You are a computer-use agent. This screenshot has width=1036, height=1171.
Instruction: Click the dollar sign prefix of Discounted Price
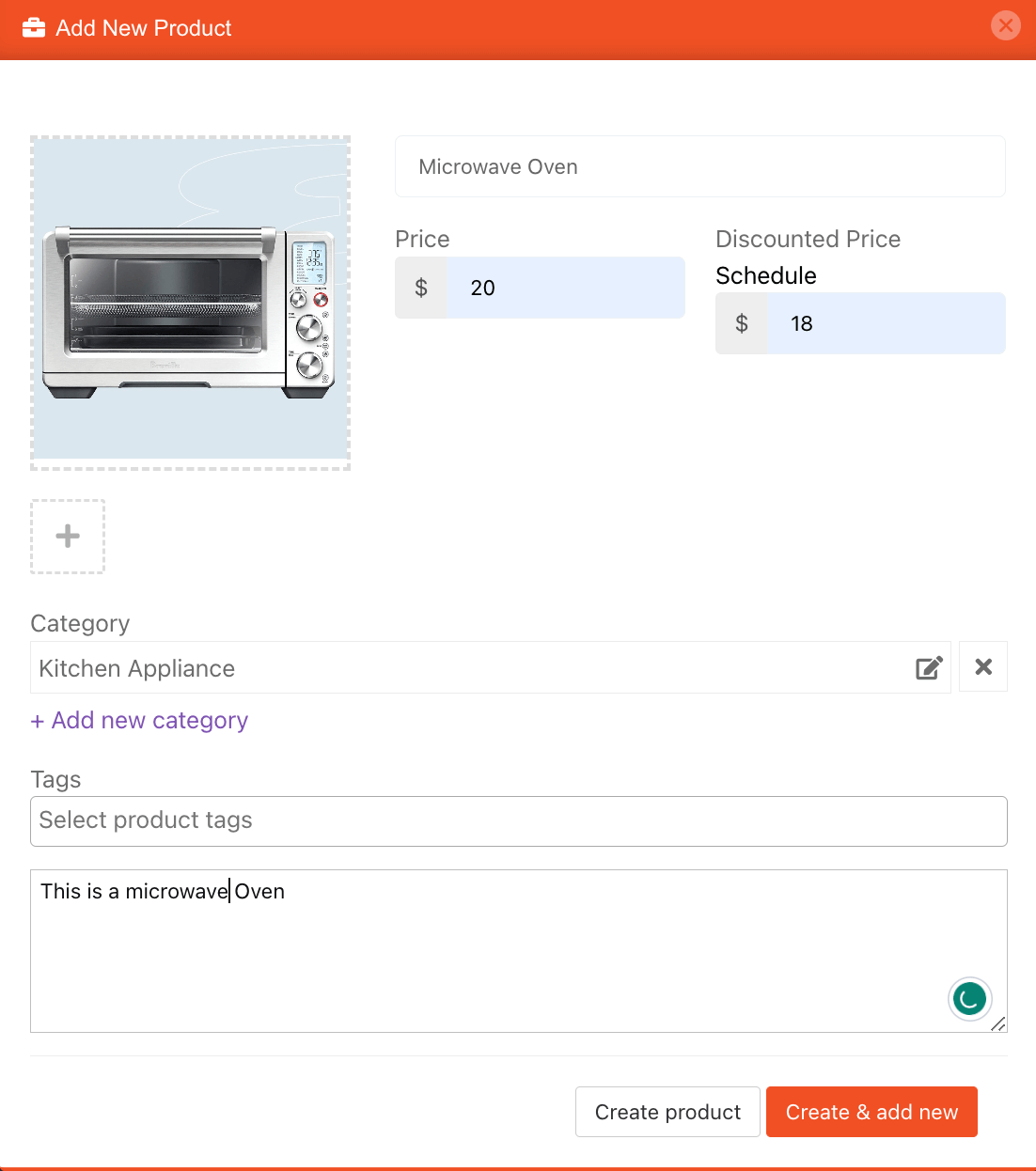[x=742, y=323]
